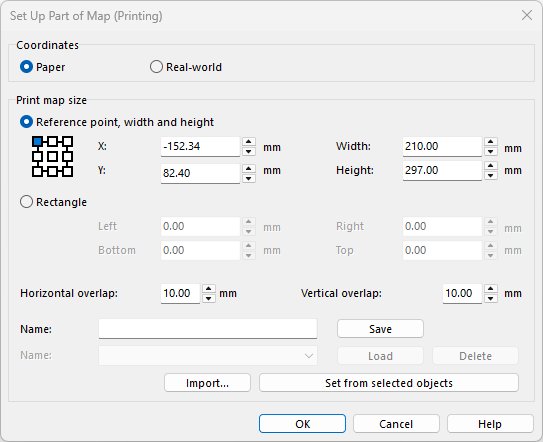Select bottom-left reference point square
This screenshot has height=442, width=543.
(37, 171)
